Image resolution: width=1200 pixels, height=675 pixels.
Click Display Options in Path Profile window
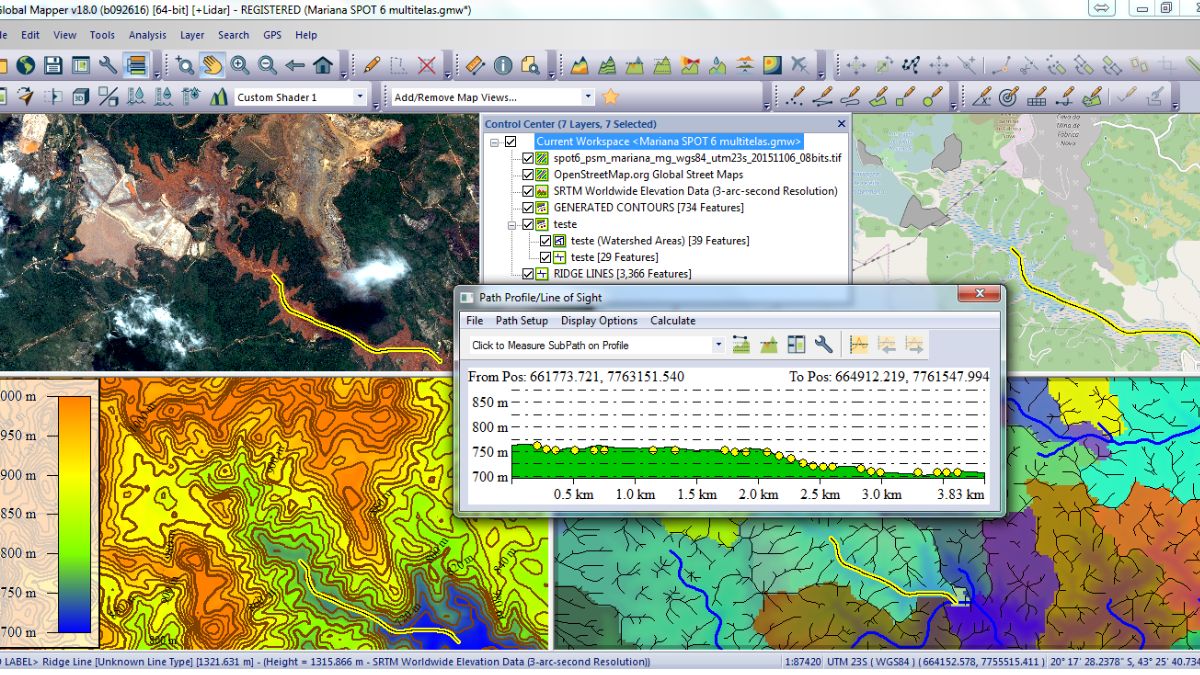(599, 320)
